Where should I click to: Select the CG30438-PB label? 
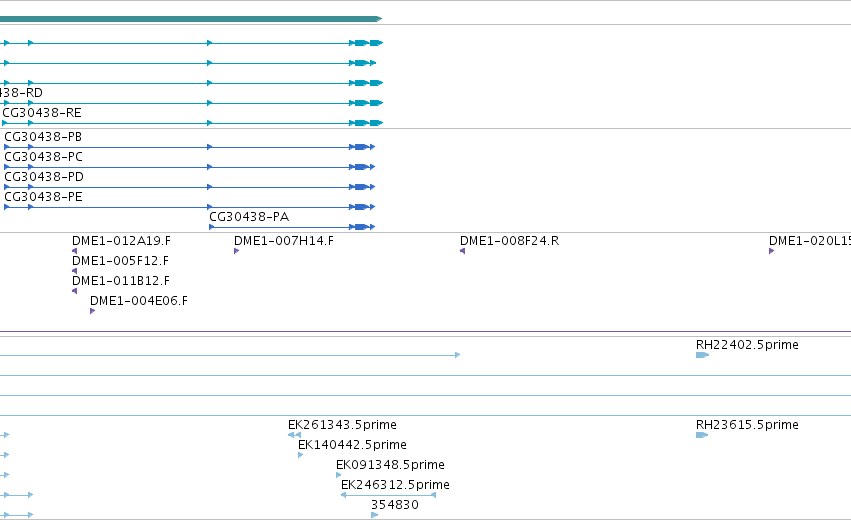(x=43, y=137)
